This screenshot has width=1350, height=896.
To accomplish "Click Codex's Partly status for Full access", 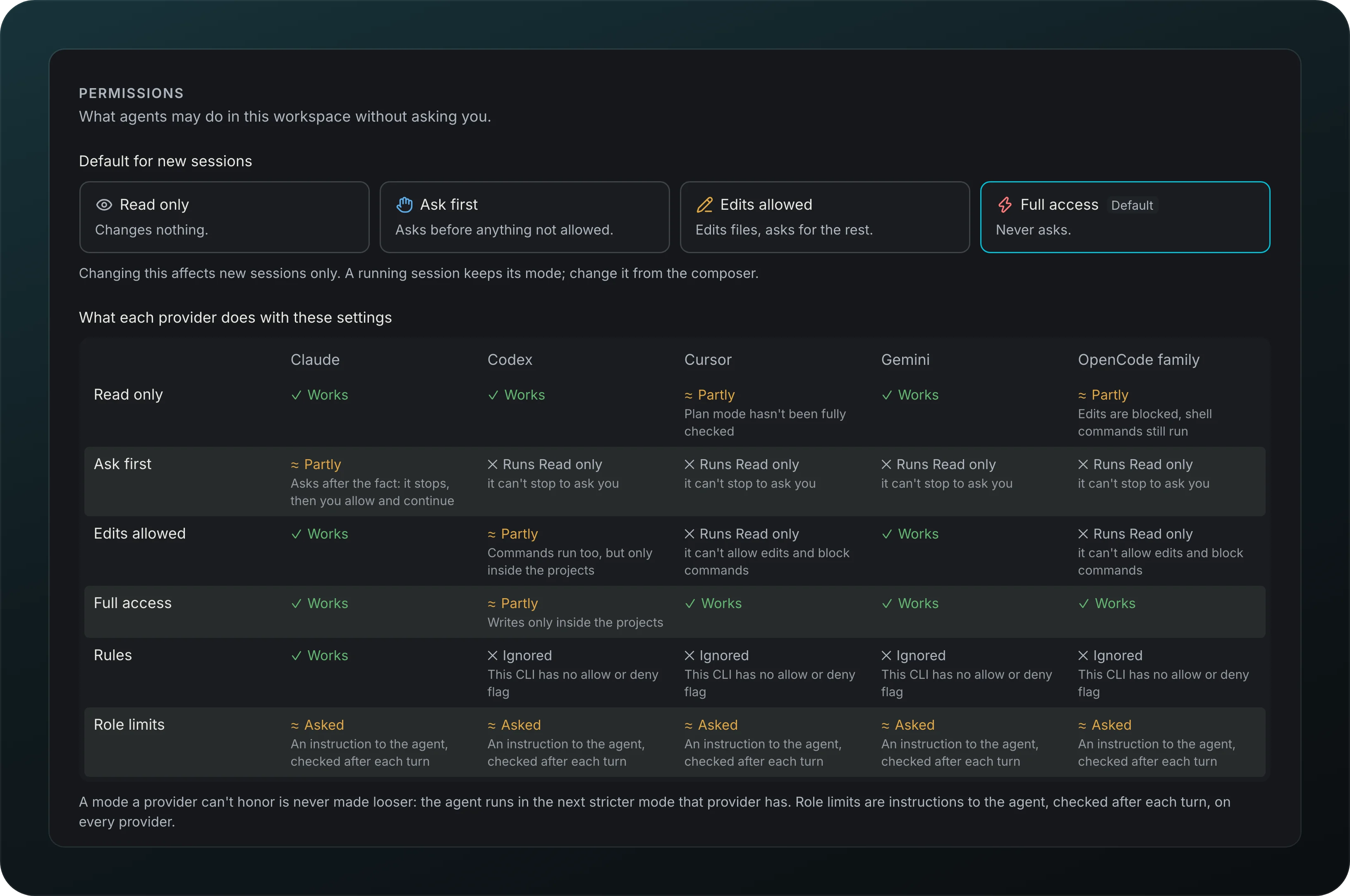I will click(512, 604).
